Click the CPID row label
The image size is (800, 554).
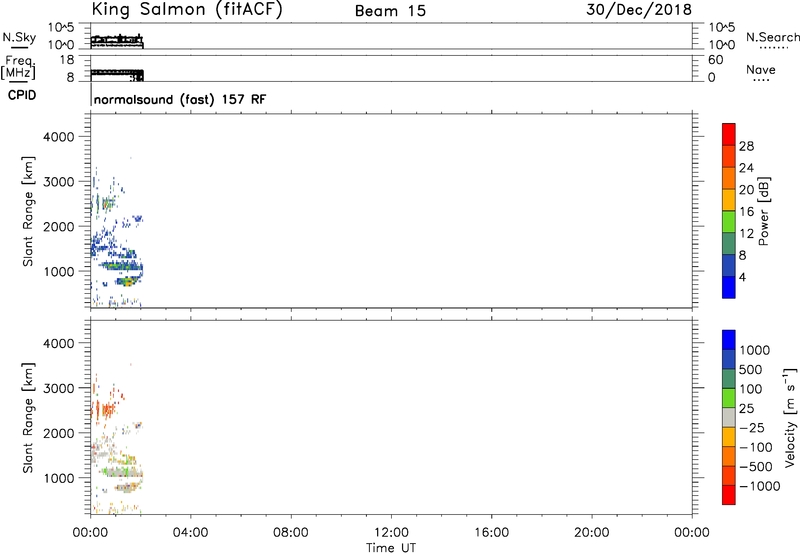click(22, 95)
